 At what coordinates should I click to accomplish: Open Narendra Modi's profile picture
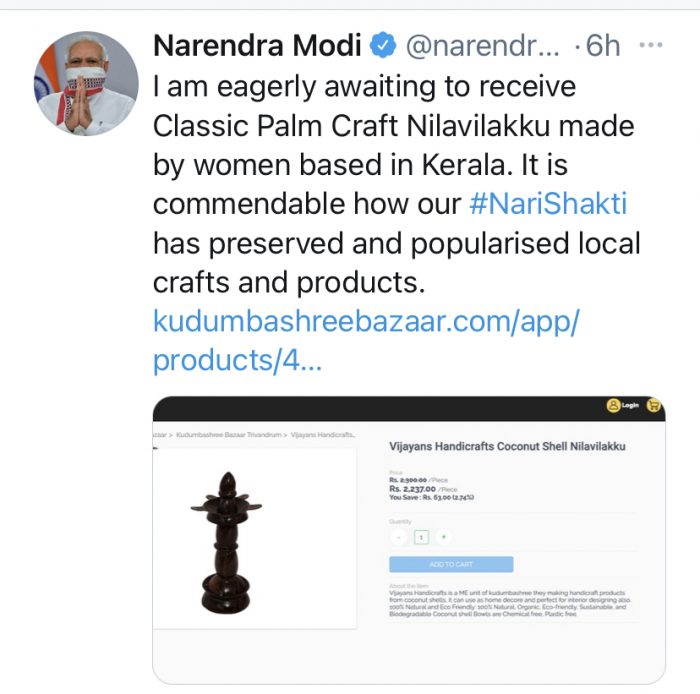pyautogui.click(x=85, y=83)
